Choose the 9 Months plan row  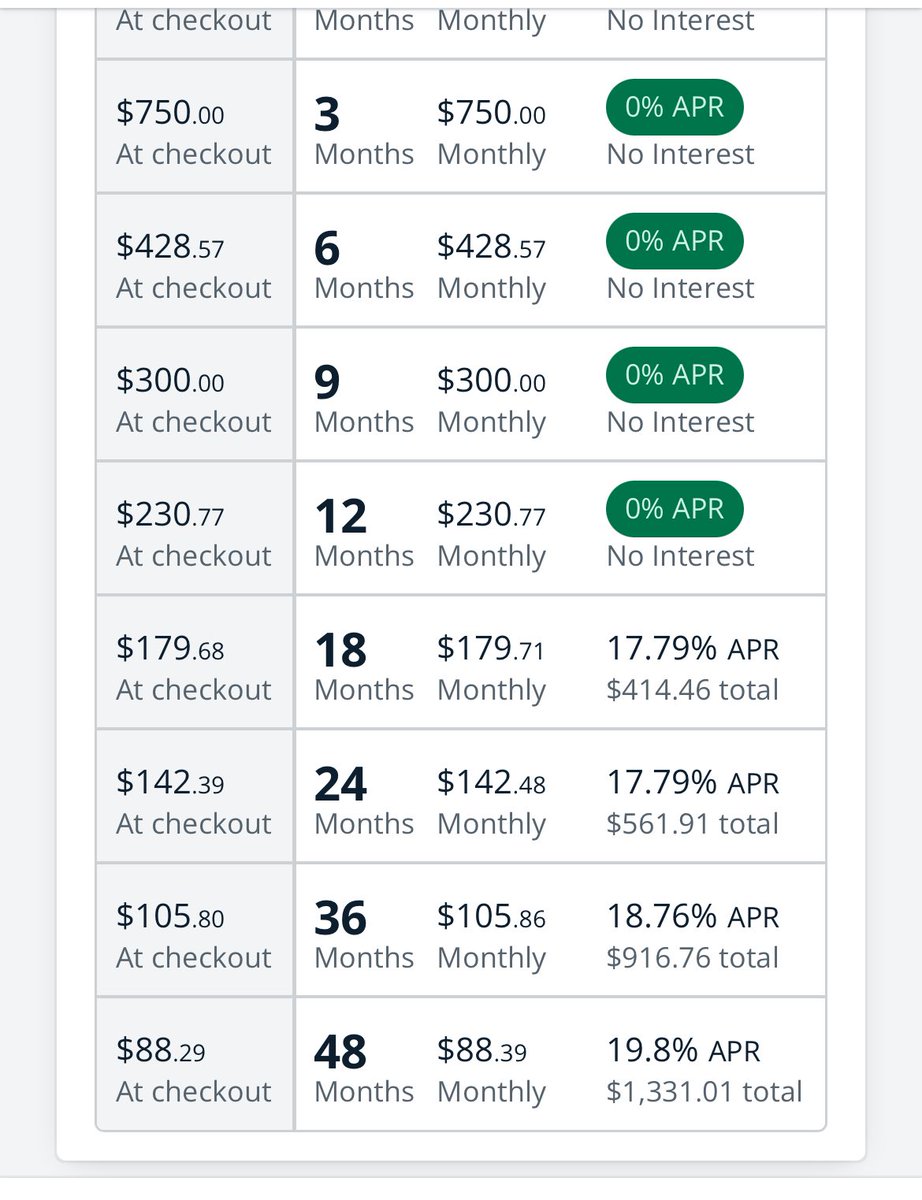pyautogui.click(x=461, y=395)
